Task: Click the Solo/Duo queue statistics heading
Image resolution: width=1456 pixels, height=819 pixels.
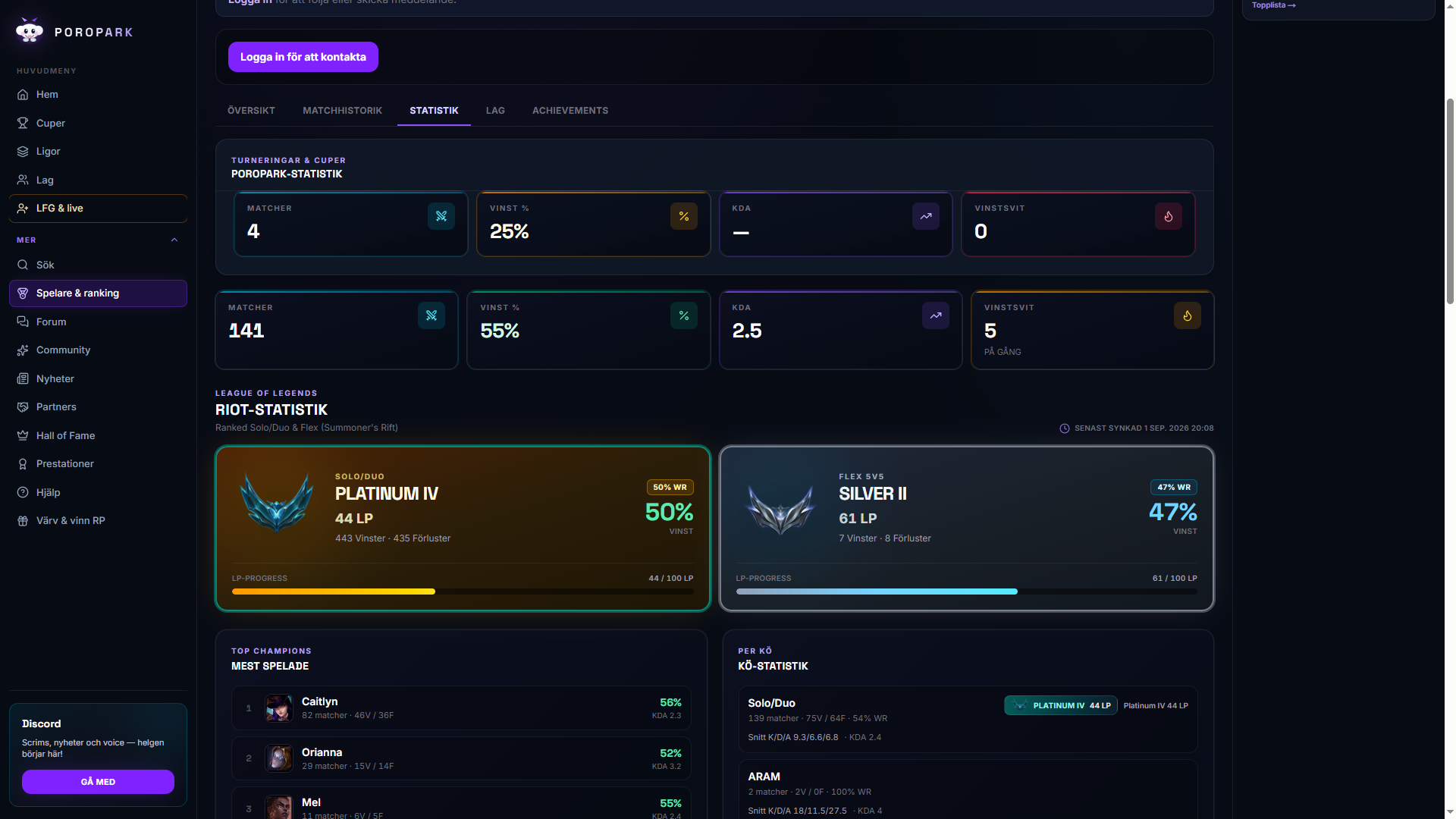Action: [771, 704]
